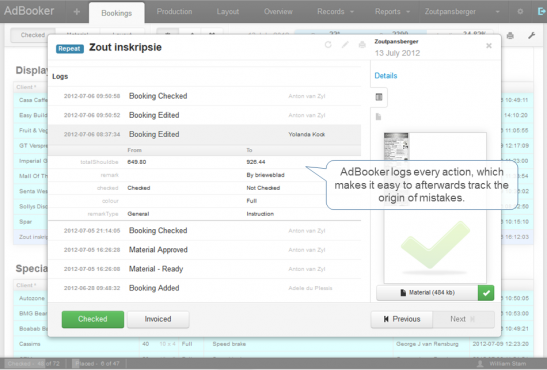Click the Instruction remarkType value

pyautogui.click(x=260, y=214)
